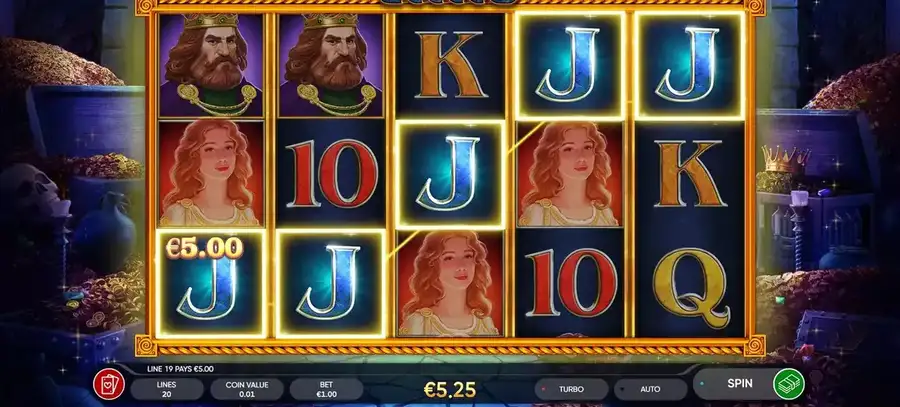Toggle AUTO spin mode
Screen dimensions: 900x407
click(650, 389)
